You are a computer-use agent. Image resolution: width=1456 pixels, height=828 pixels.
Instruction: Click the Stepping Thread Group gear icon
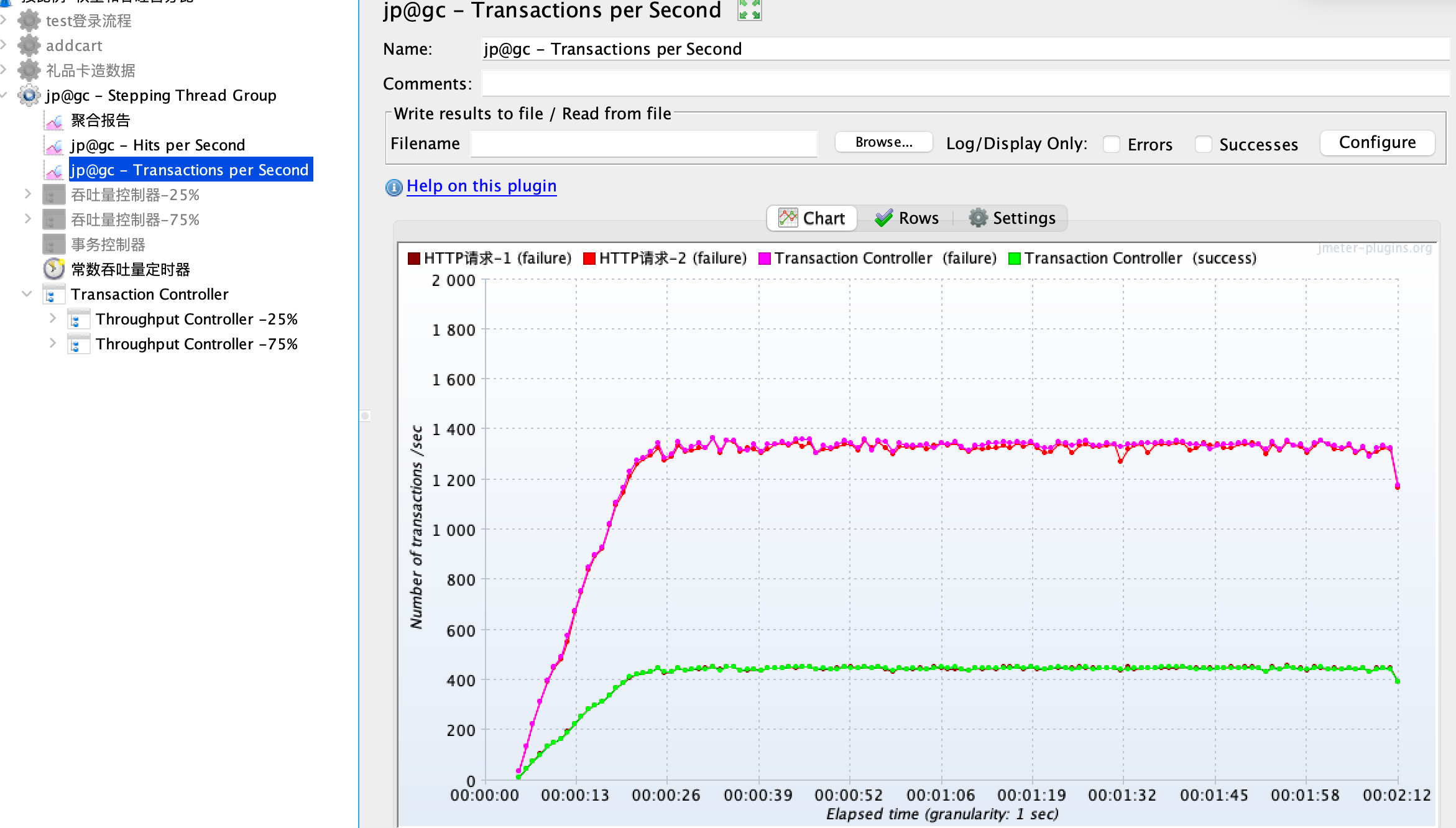coord(29,95)
